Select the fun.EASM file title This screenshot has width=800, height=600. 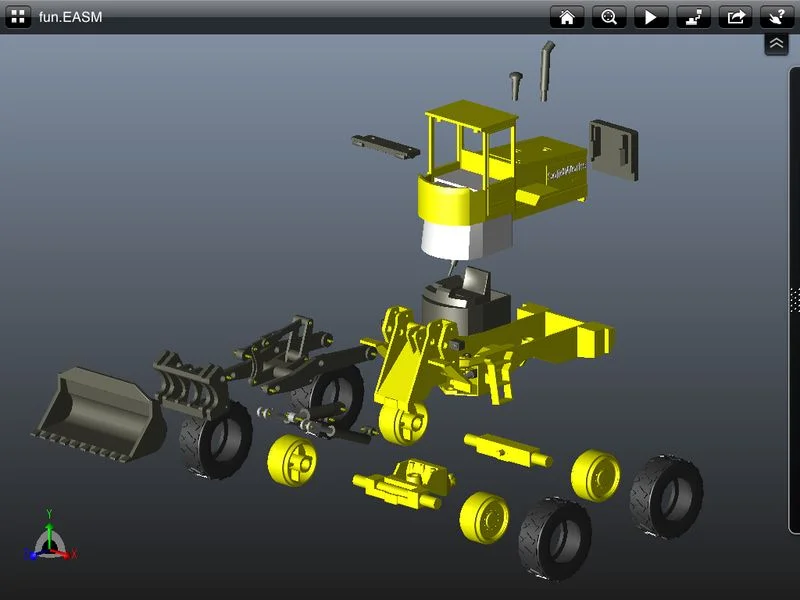pos(70,17)
